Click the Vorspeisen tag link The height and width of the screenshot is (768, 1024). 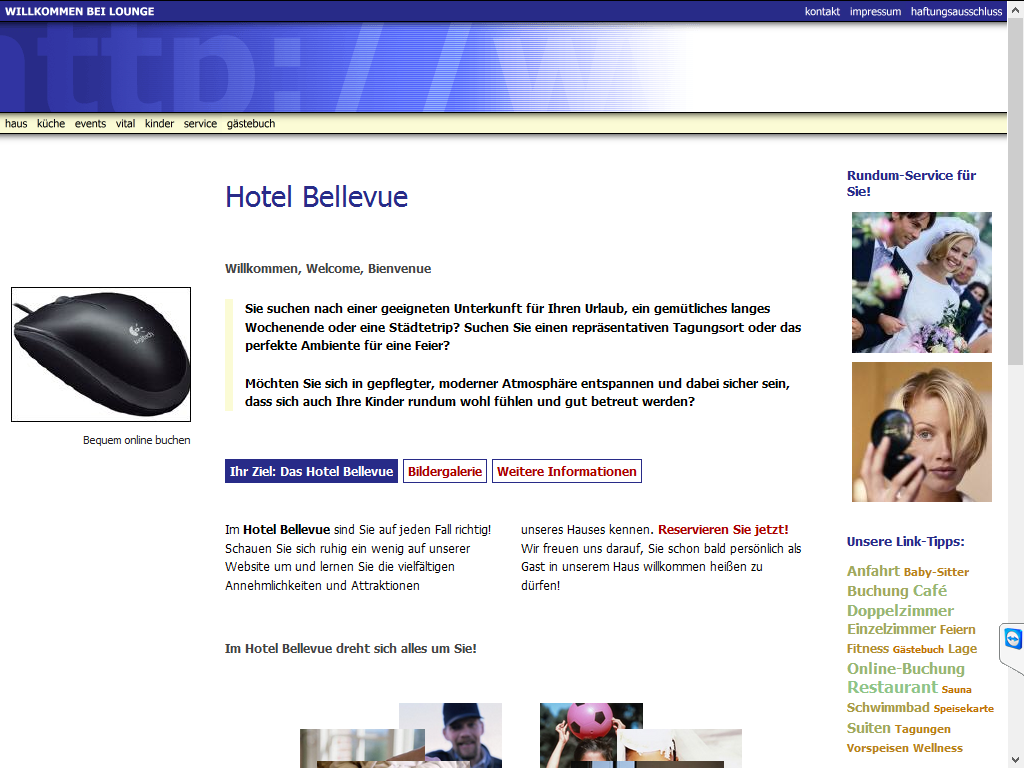(878, 748)
